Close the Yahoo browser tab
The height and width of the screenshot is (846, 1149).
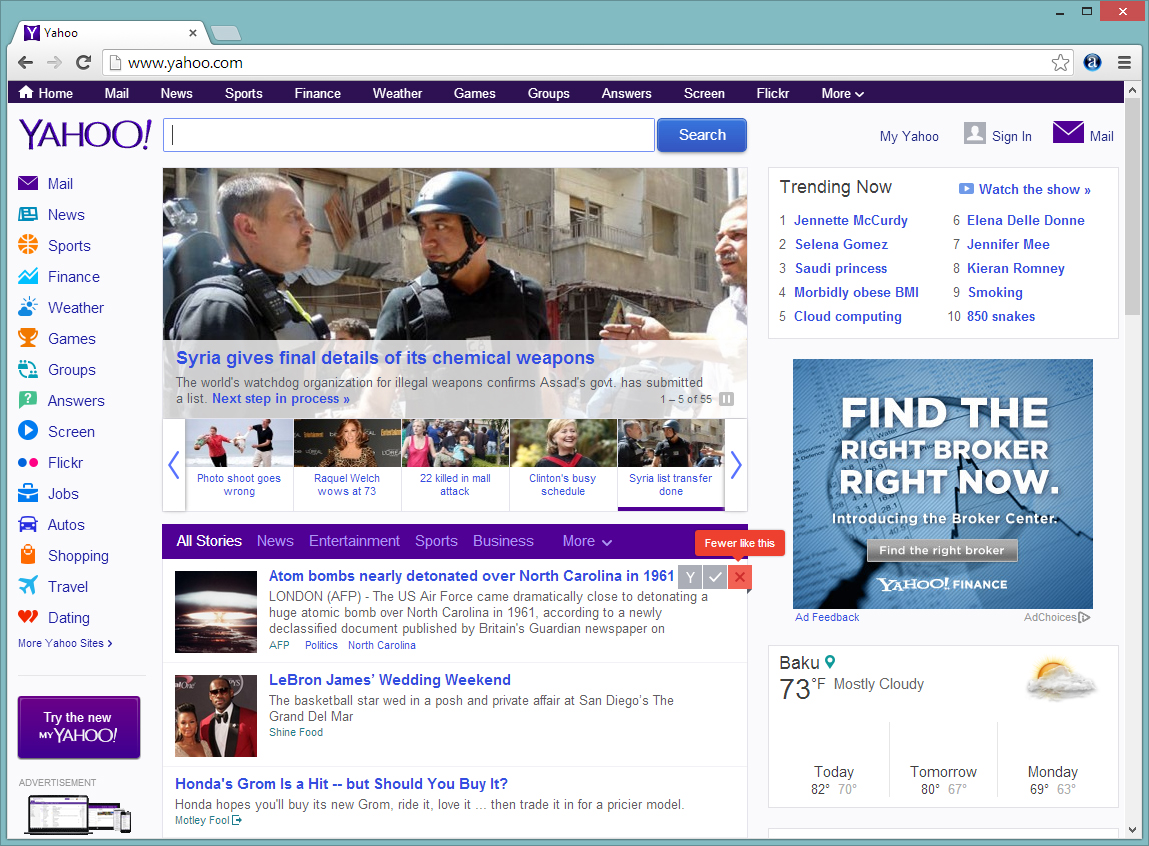[x=193, y=33]
